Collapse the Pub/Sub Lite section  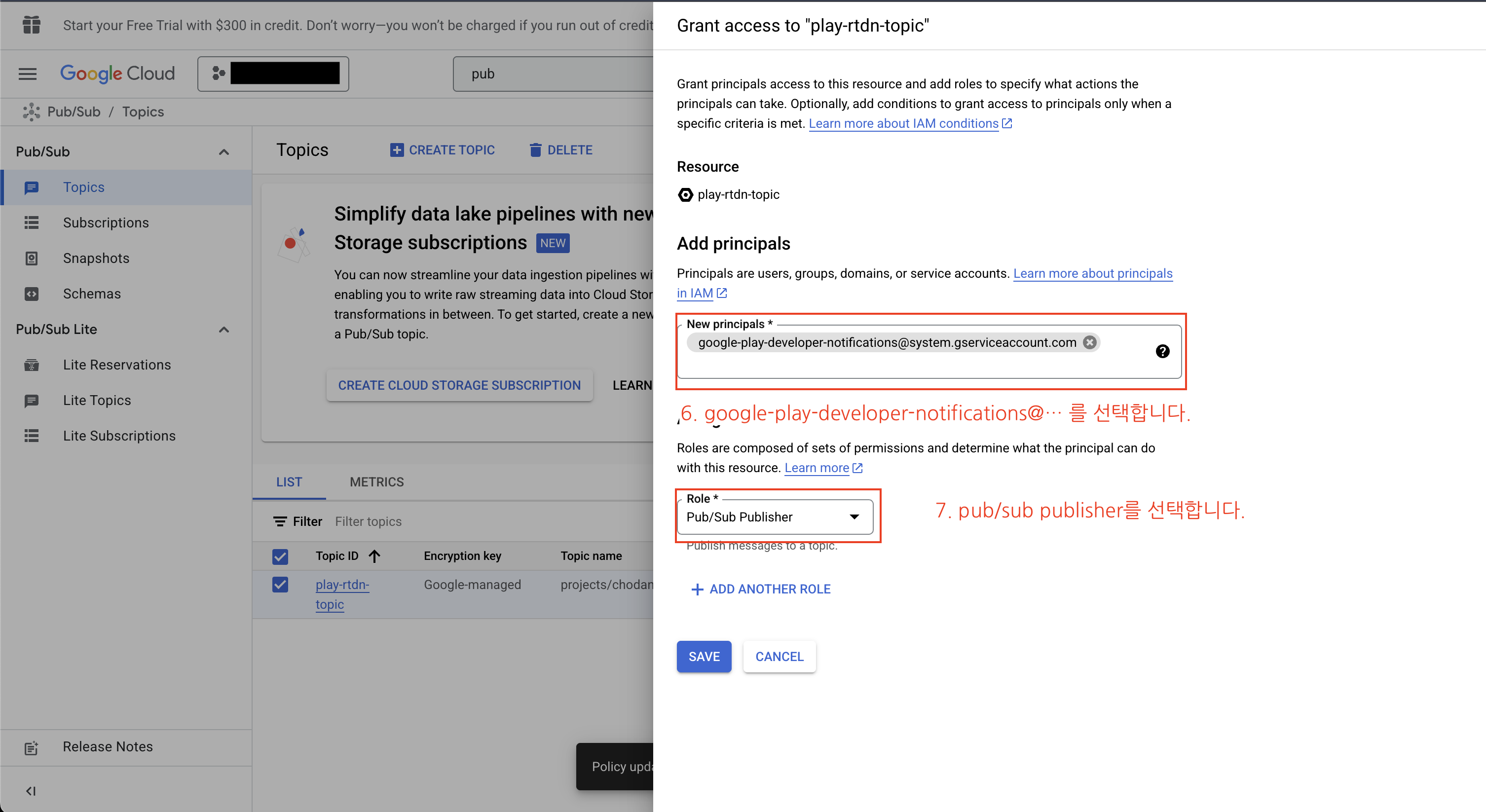224,330
